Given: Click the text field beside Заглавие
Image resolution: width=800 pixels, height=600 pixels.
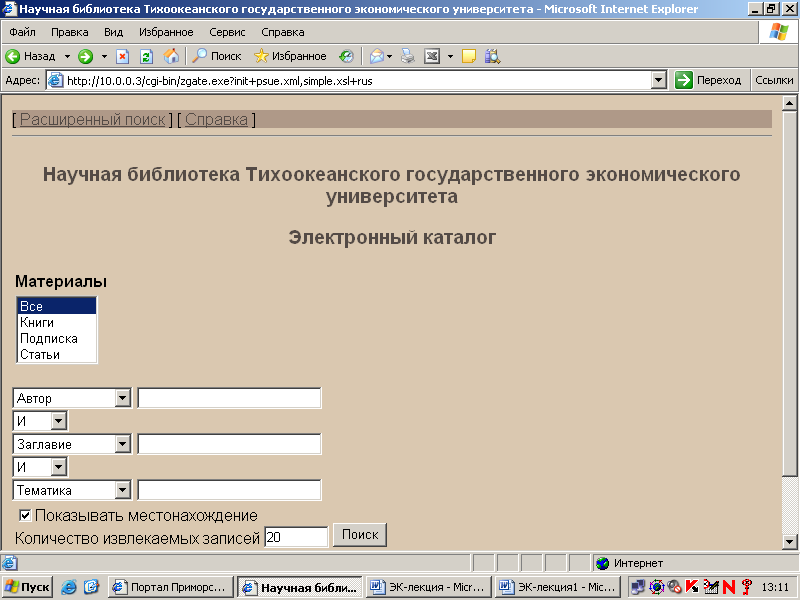Looking at the screenshot, I should click(230, 444).
